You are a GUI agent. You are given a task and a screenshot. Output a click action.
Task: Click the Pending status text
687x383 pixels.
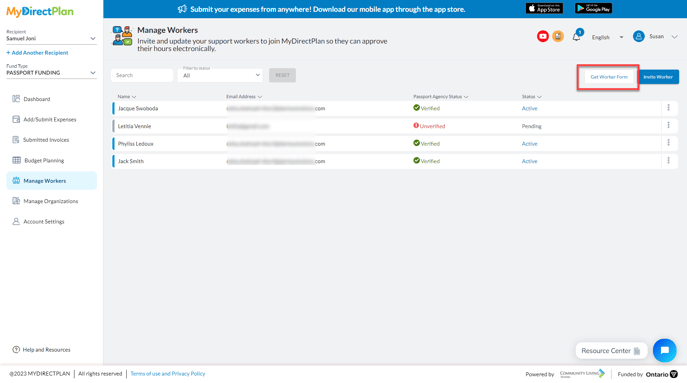click(x=531, y=126)
